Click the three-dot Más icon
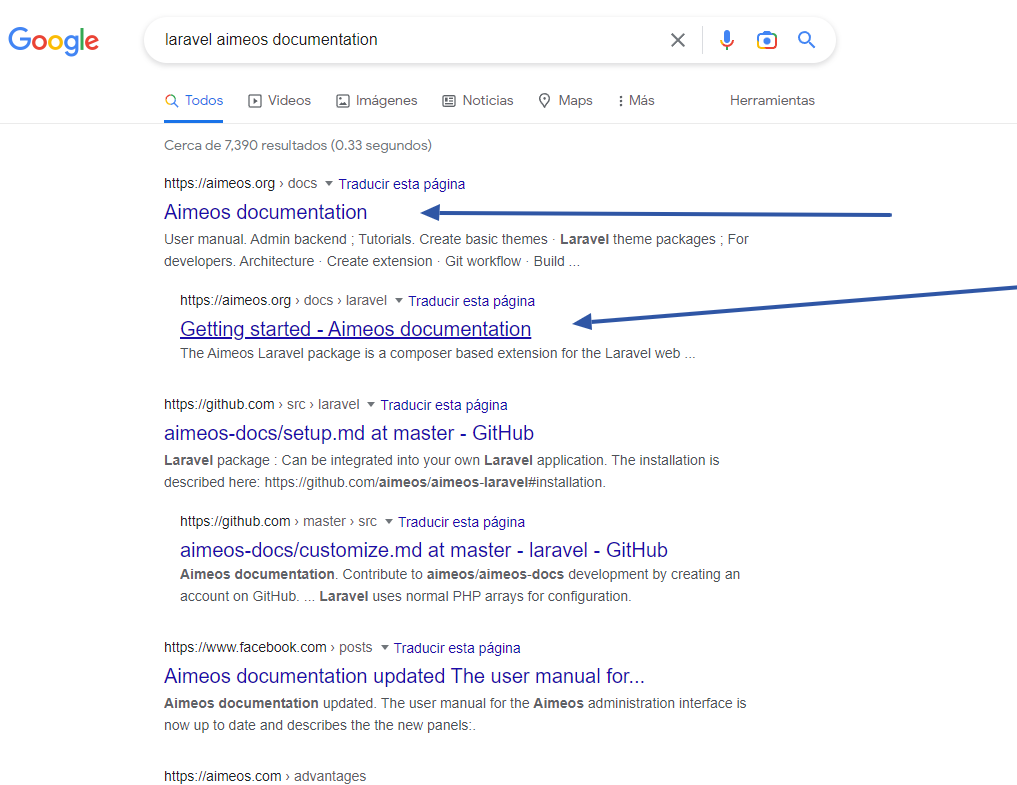The width and height of the screenshot is (1017, 785). [621, 101]
